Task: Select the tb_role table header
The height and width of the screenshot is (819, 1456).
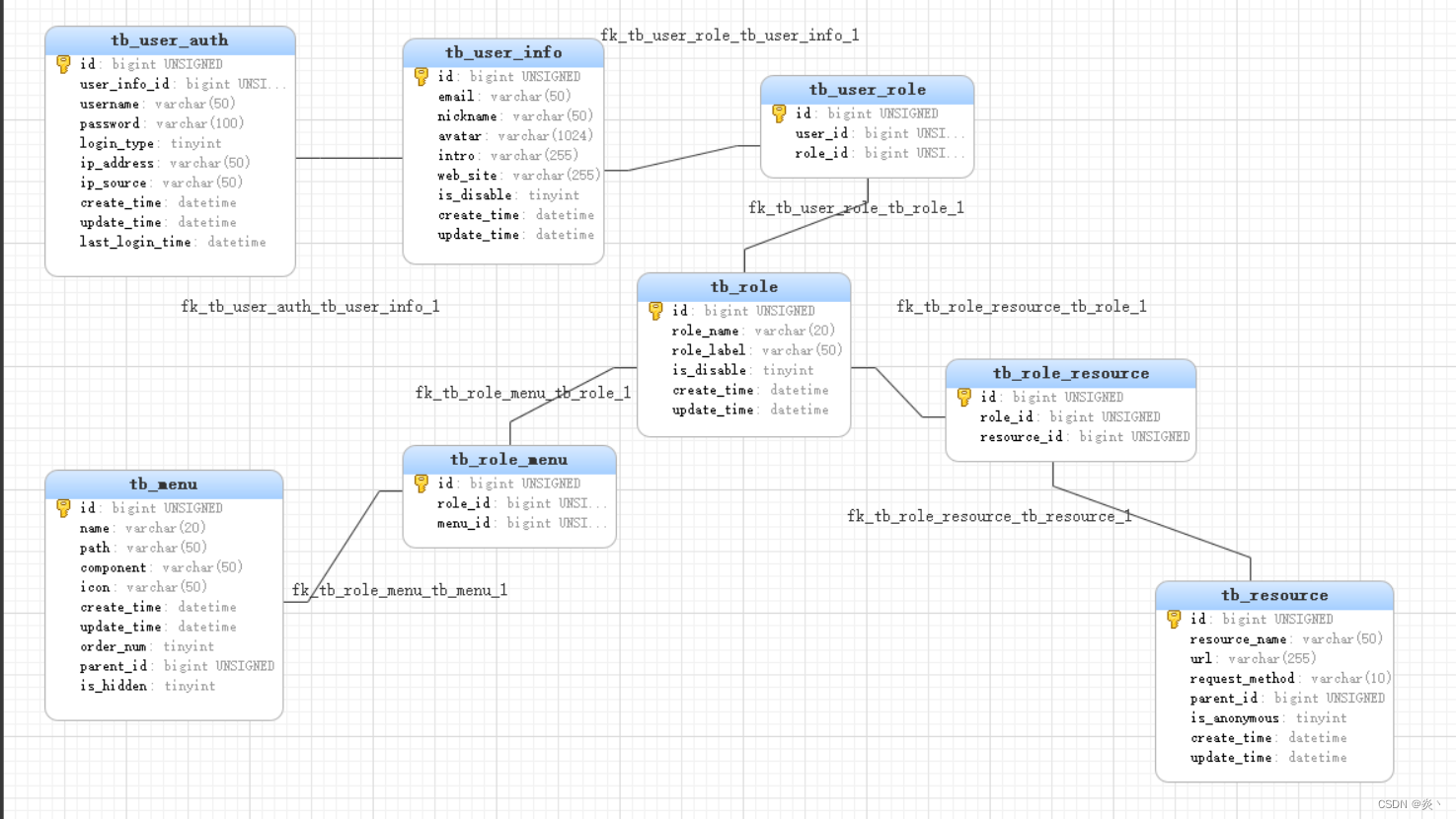Action: click(744, 287)
